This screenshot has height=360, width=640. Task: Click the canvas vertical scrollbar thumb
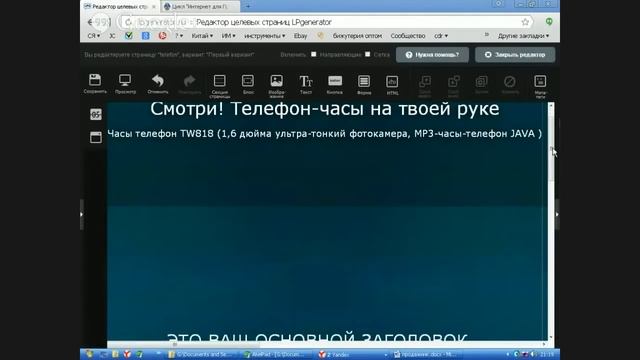click(x=551, y=149)
